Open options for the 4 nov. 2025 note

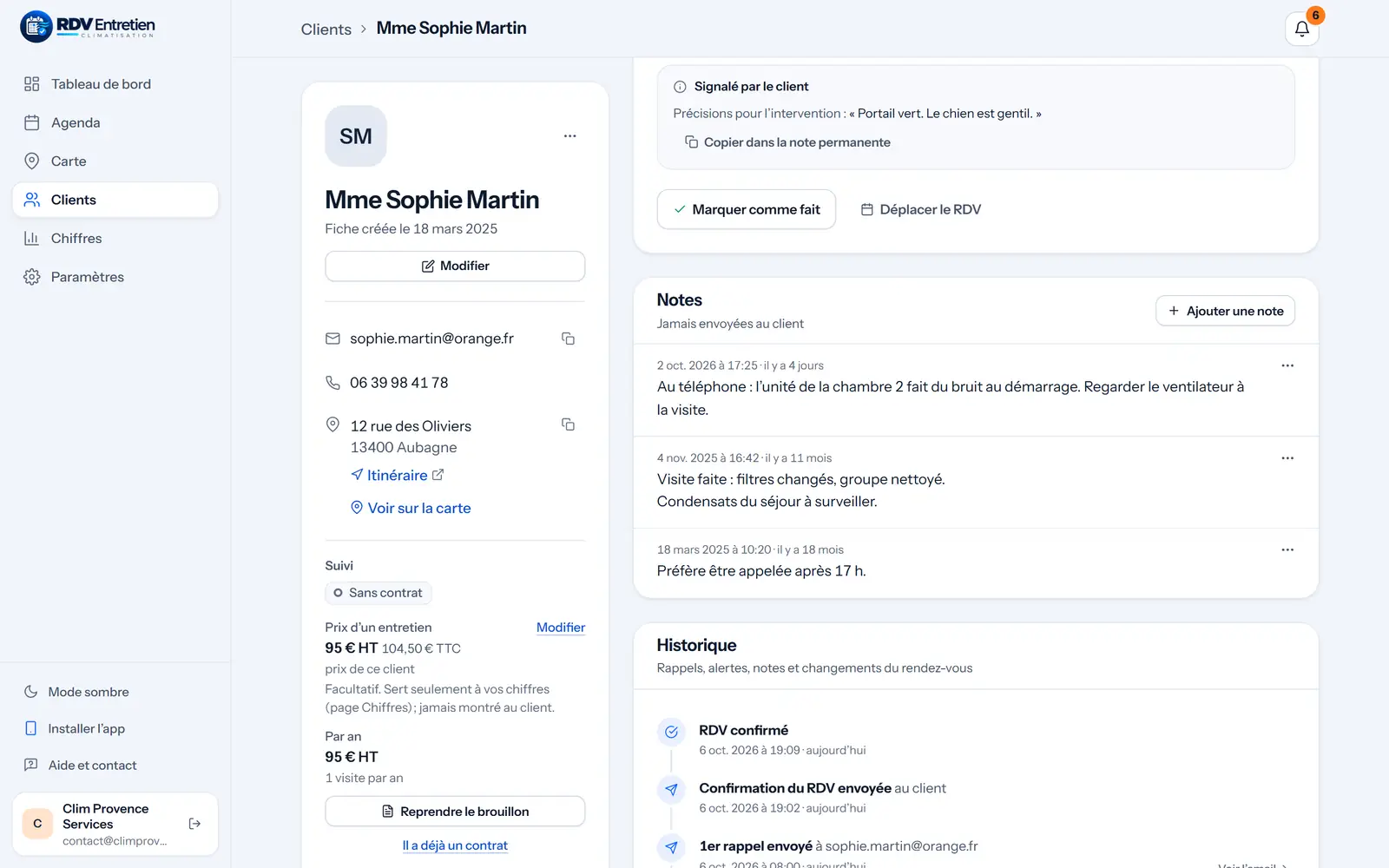1287,457
